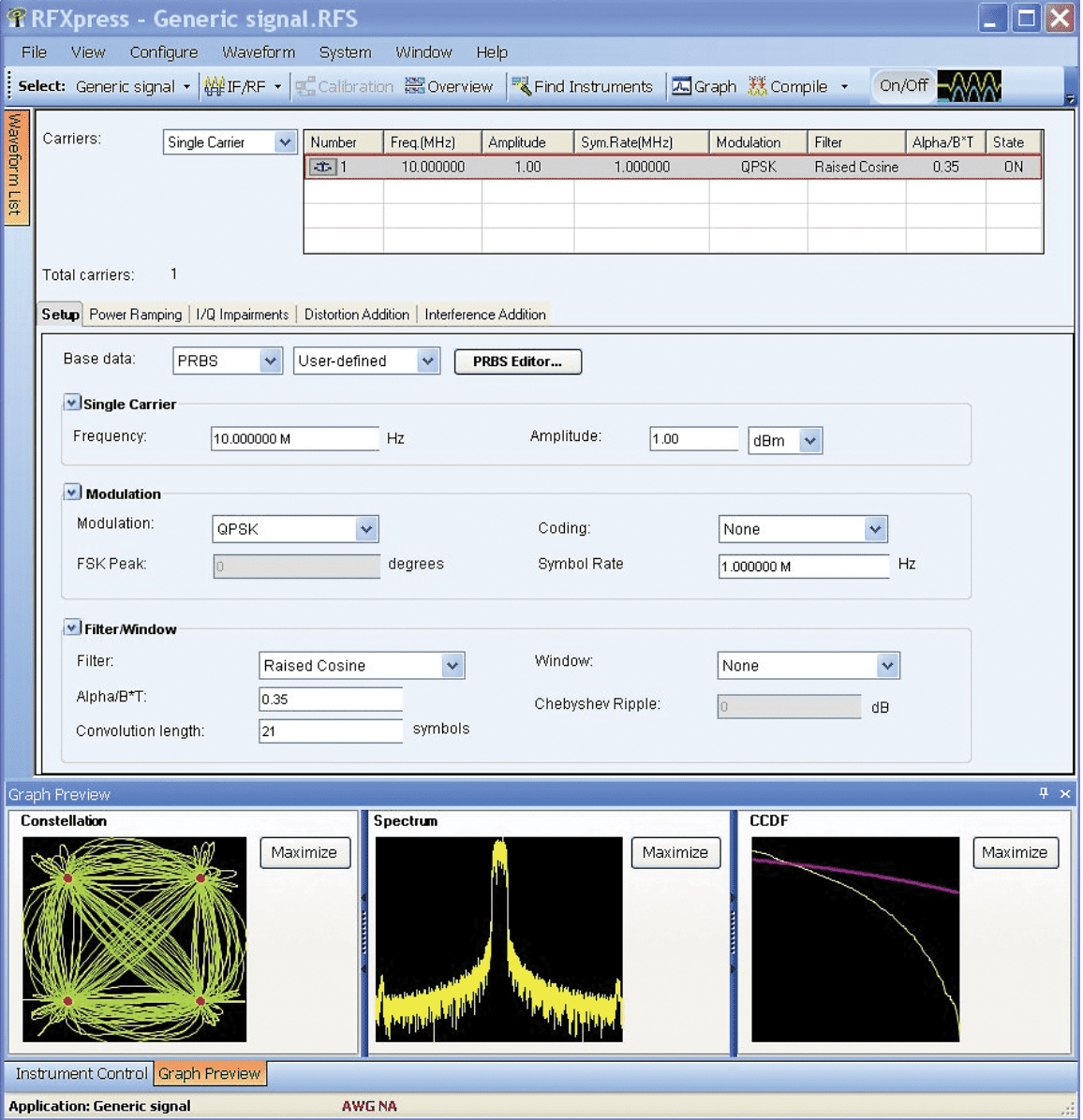Toggle the On/Off output button
This screenshot has width=1083, height=1120.
(903, 86)
